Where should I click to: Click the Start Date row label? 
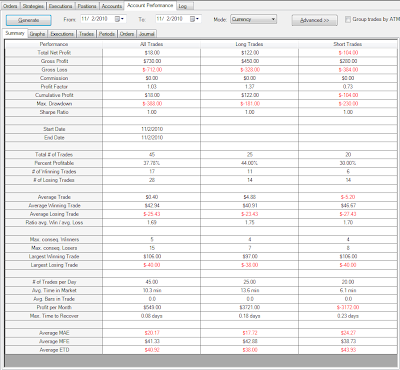pyautogui.click(x=54, y=129)
